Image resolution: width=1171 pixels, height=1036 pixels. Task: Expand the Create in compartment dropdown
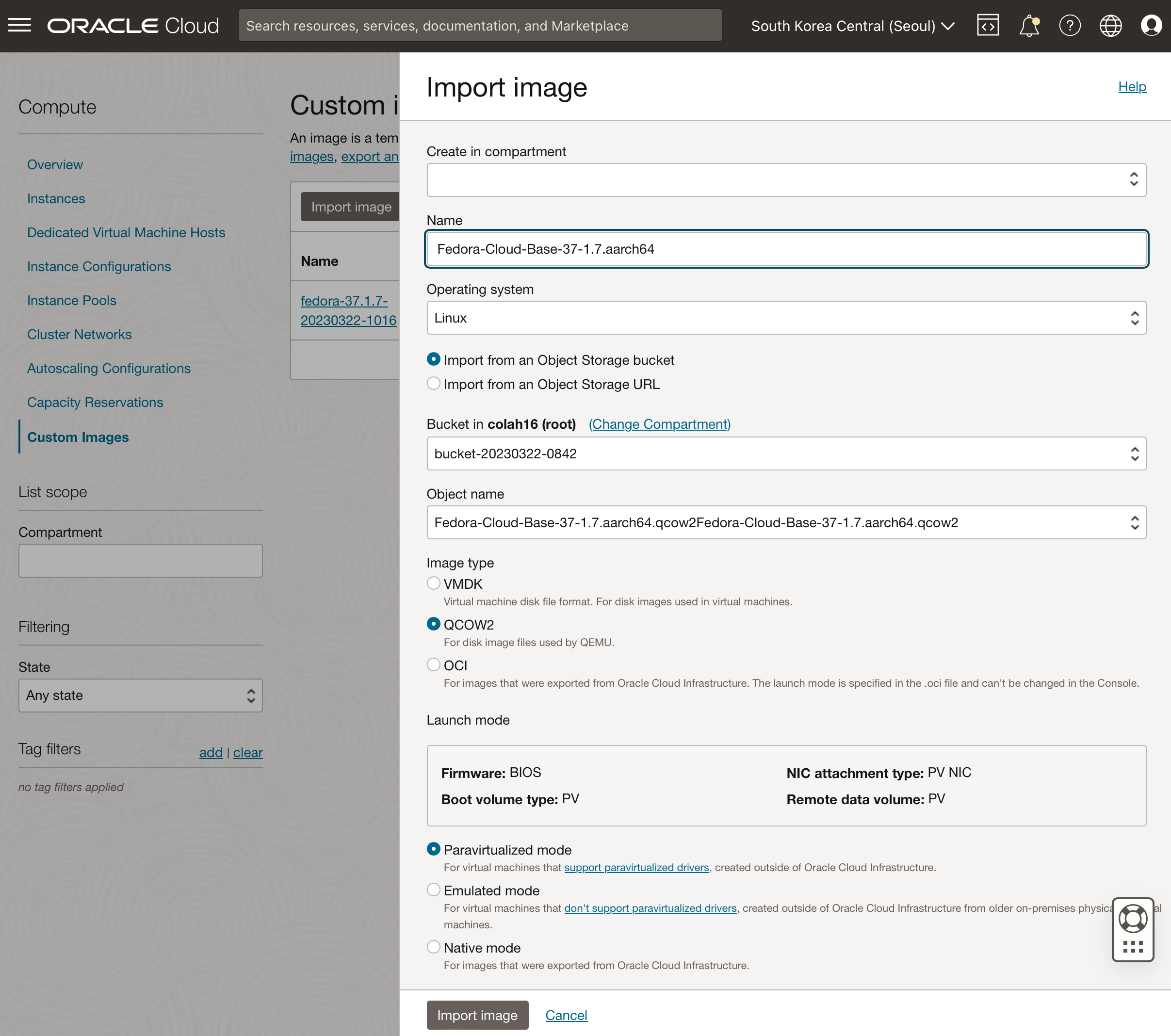[x=785, y=180]
